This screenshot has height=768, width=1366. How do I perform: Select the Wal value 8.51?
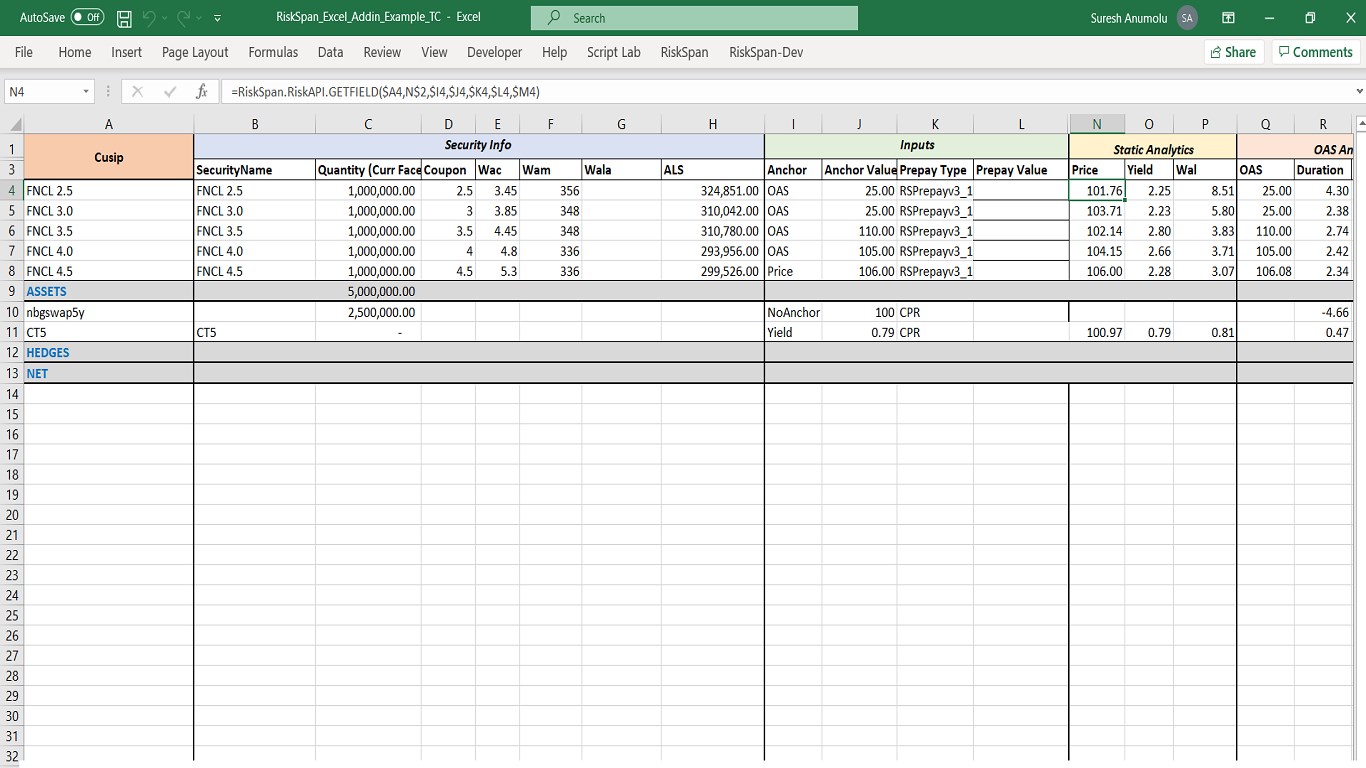[x=1205, y=190]
